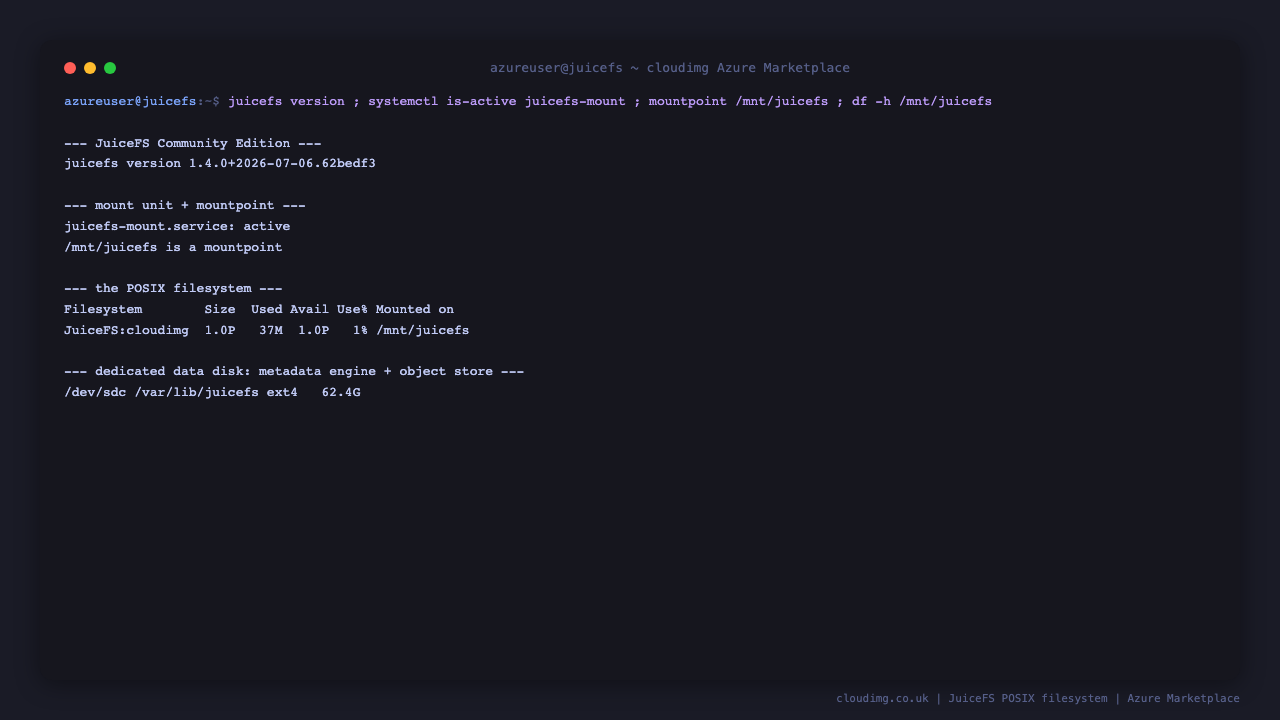Click 'mountpoint /mnt/juicefs' in the command line

739,101
